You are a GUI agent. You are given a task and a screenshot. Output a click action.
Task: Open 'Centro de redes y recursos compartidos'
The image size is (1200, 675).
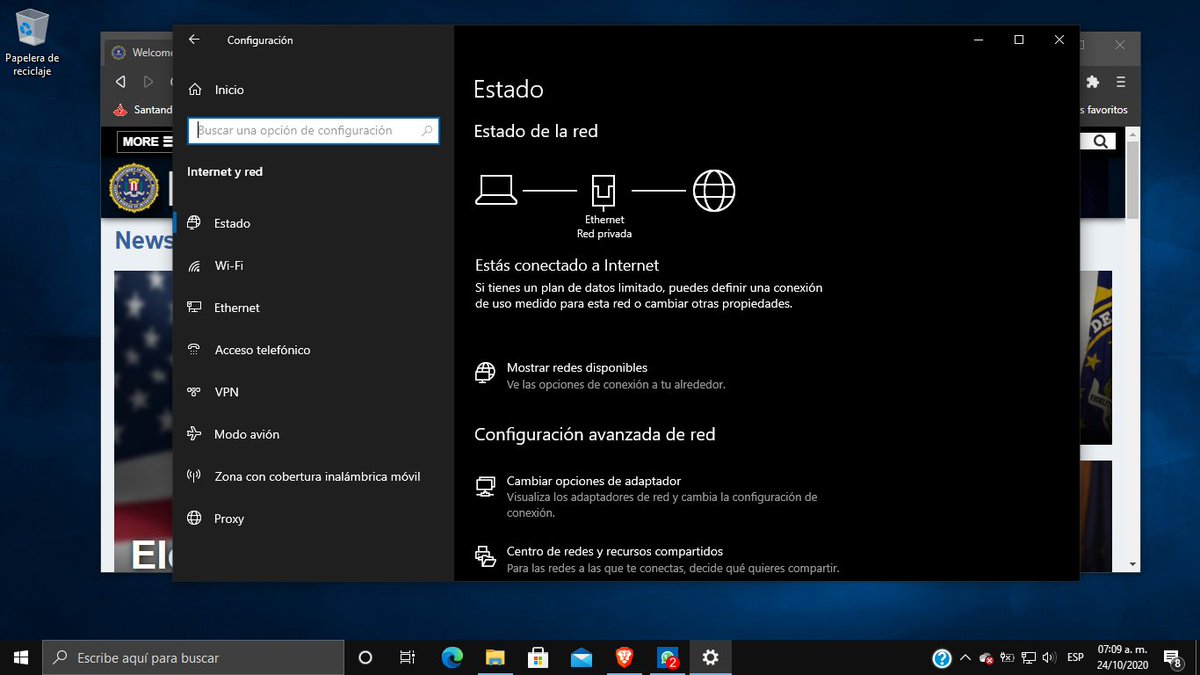click(x=615, y=551)
